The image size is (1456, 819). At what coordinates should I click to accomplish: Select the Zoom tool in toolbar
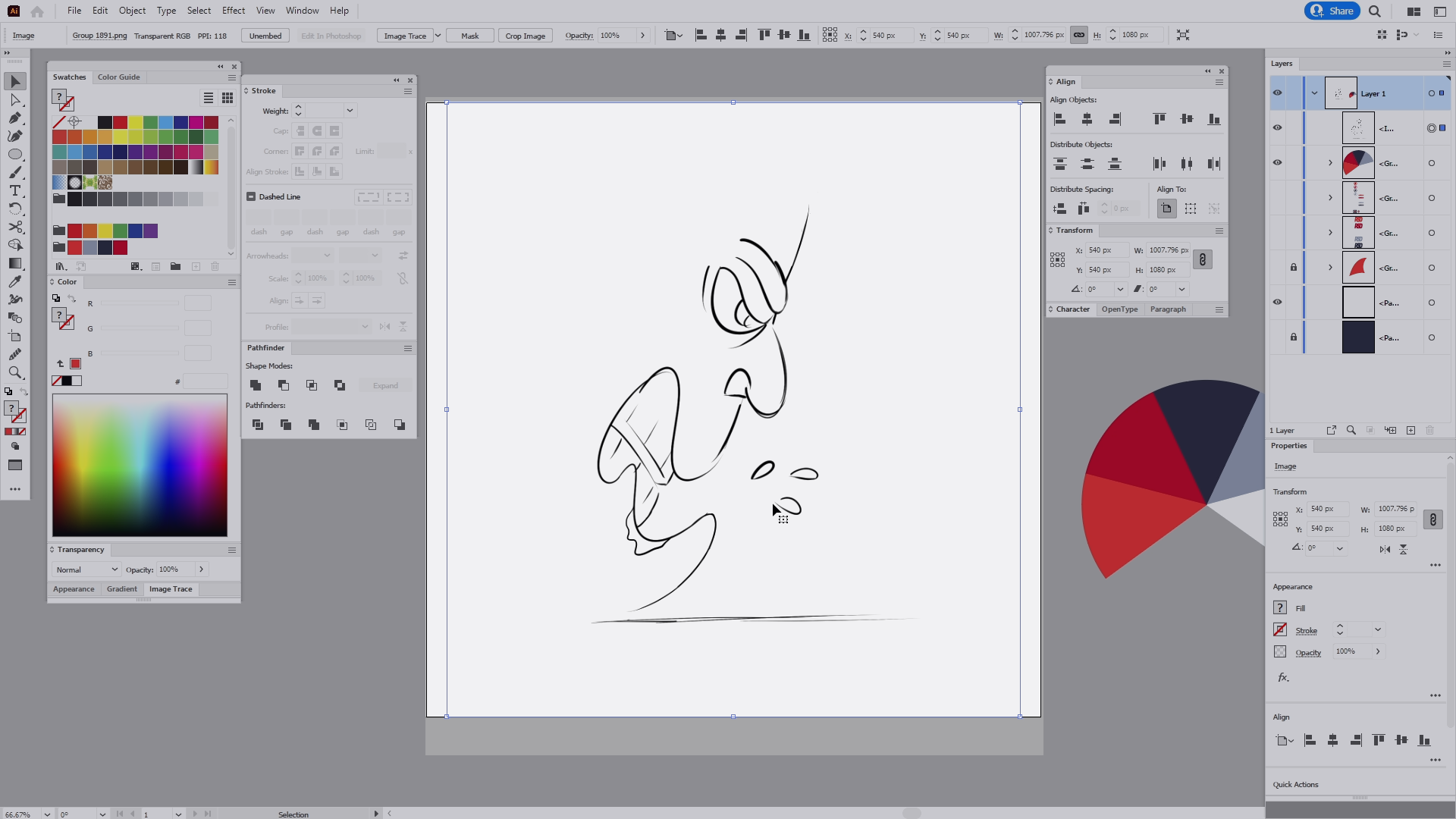[15, 372]
